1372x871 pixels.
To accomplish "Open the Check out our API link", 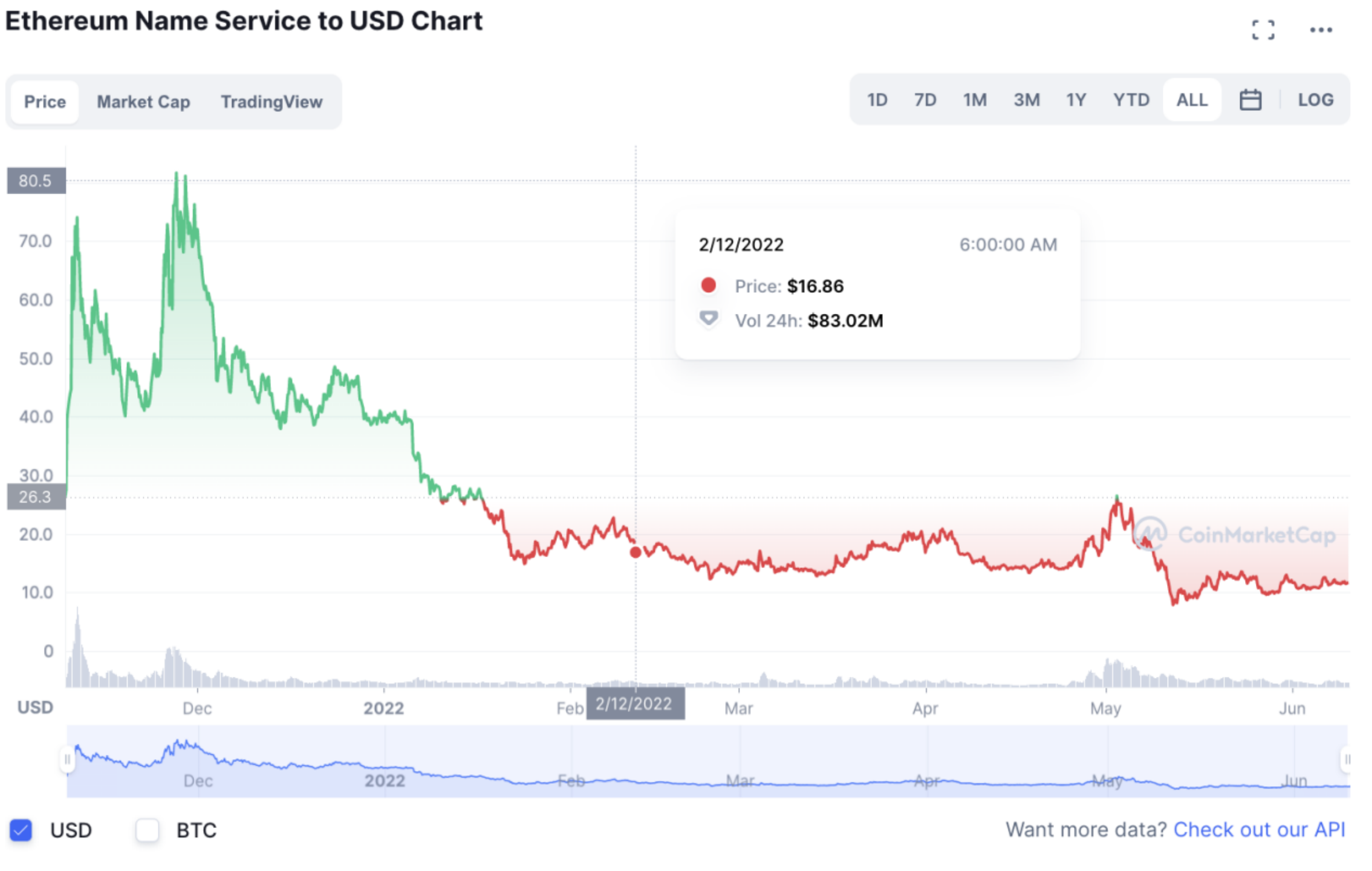I will (1259, 829).
